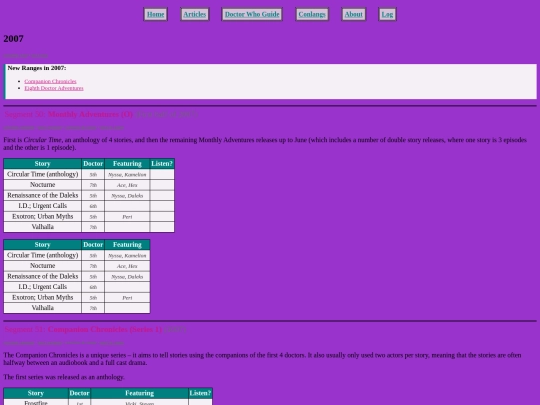540x405 pixels.
Task: Click the Listen? header in the first table
Action: 162,164
